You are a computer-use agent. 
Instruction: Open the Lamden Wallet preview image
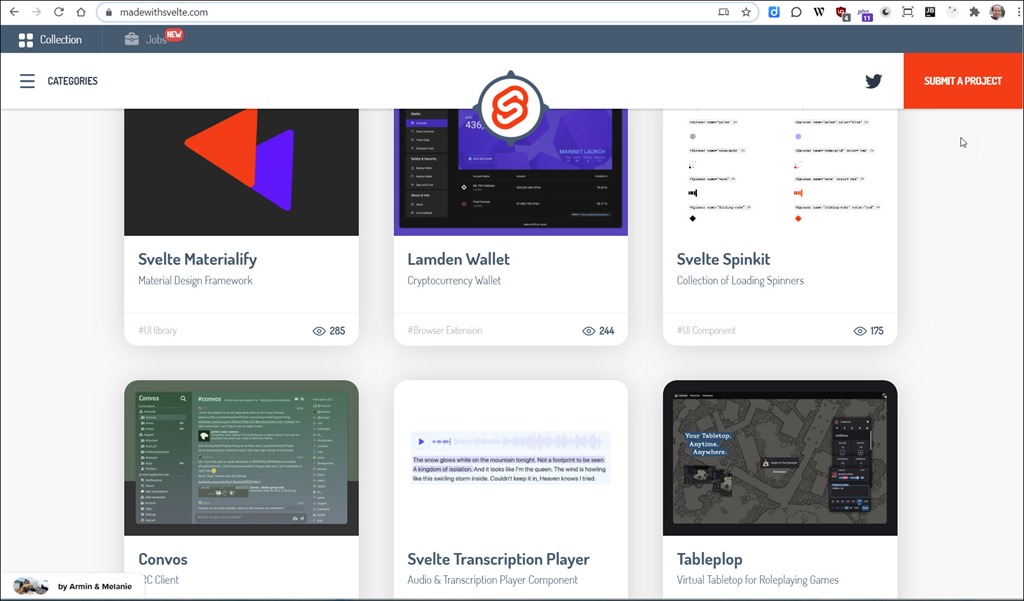[511, 191]
